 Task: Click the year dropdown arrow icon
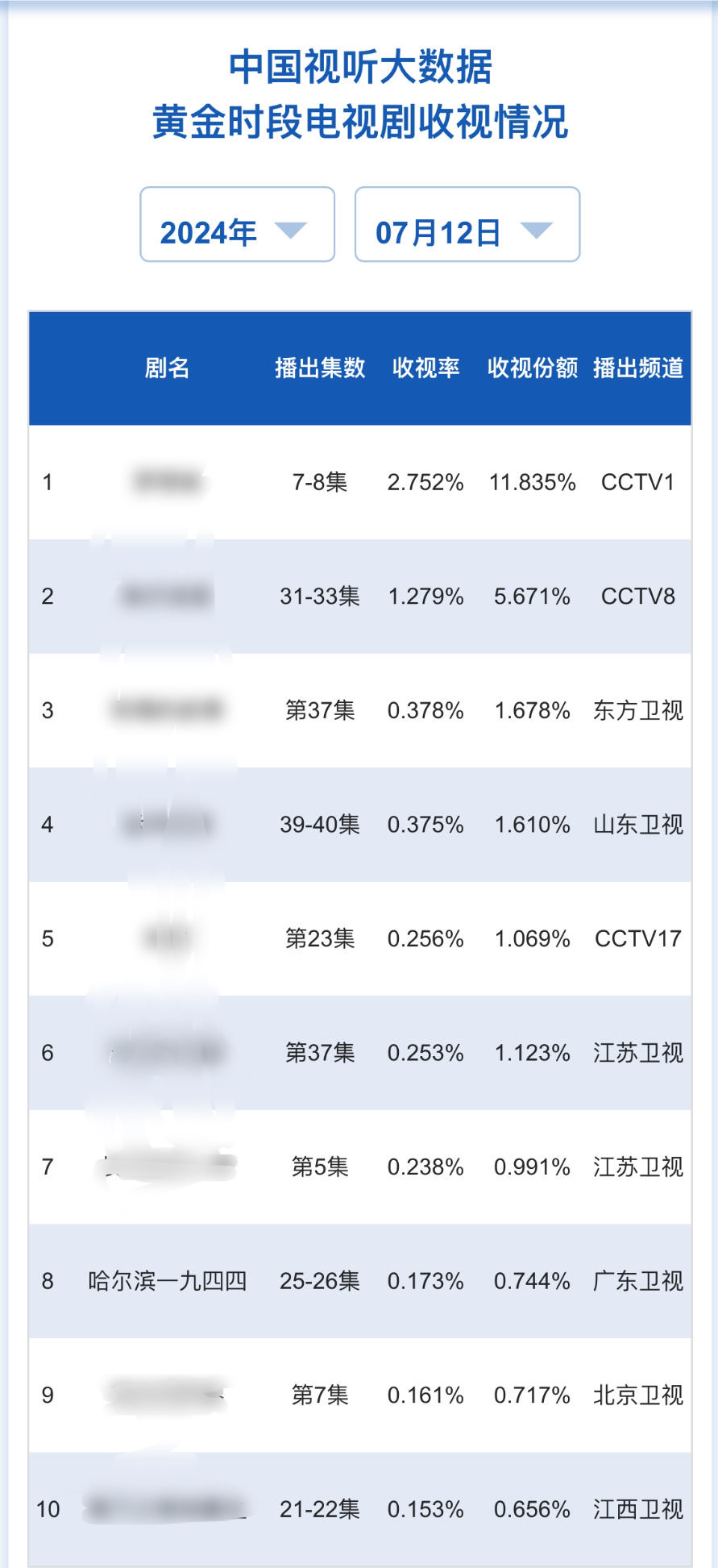click(x=290, y=231)
